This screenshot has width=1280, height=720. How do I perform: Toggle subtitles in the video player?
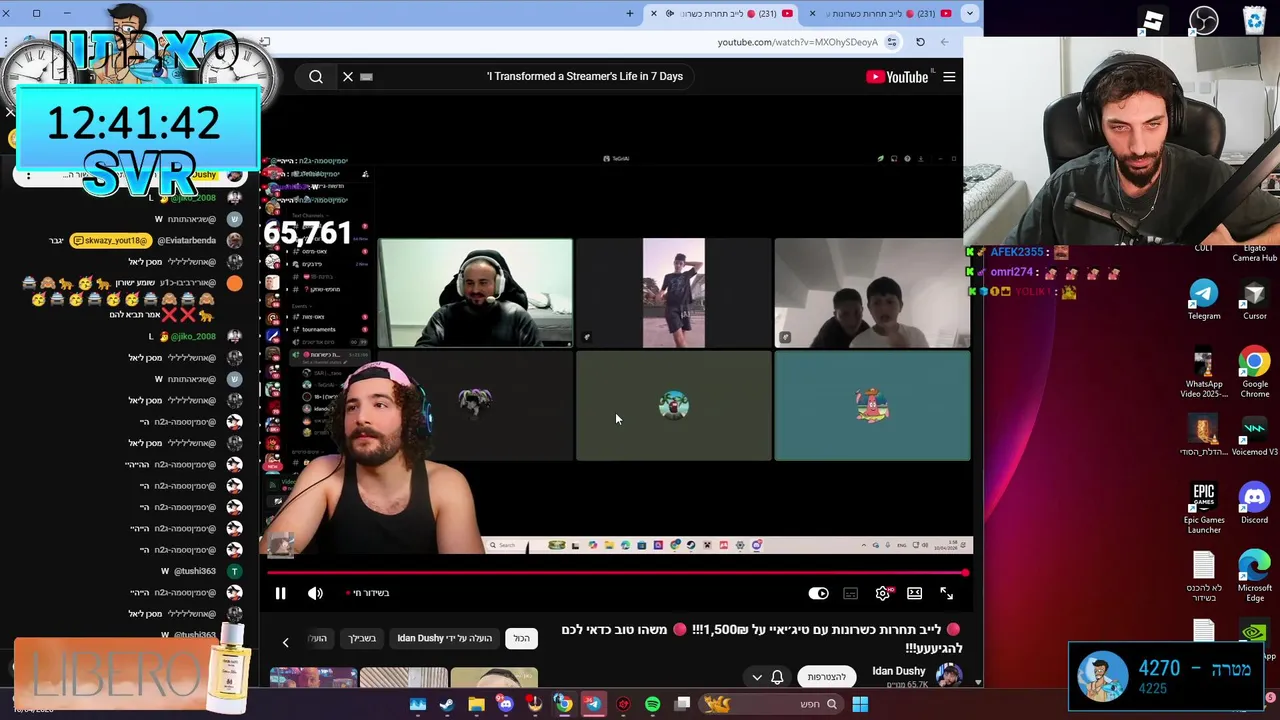click(x=850, y=594)
